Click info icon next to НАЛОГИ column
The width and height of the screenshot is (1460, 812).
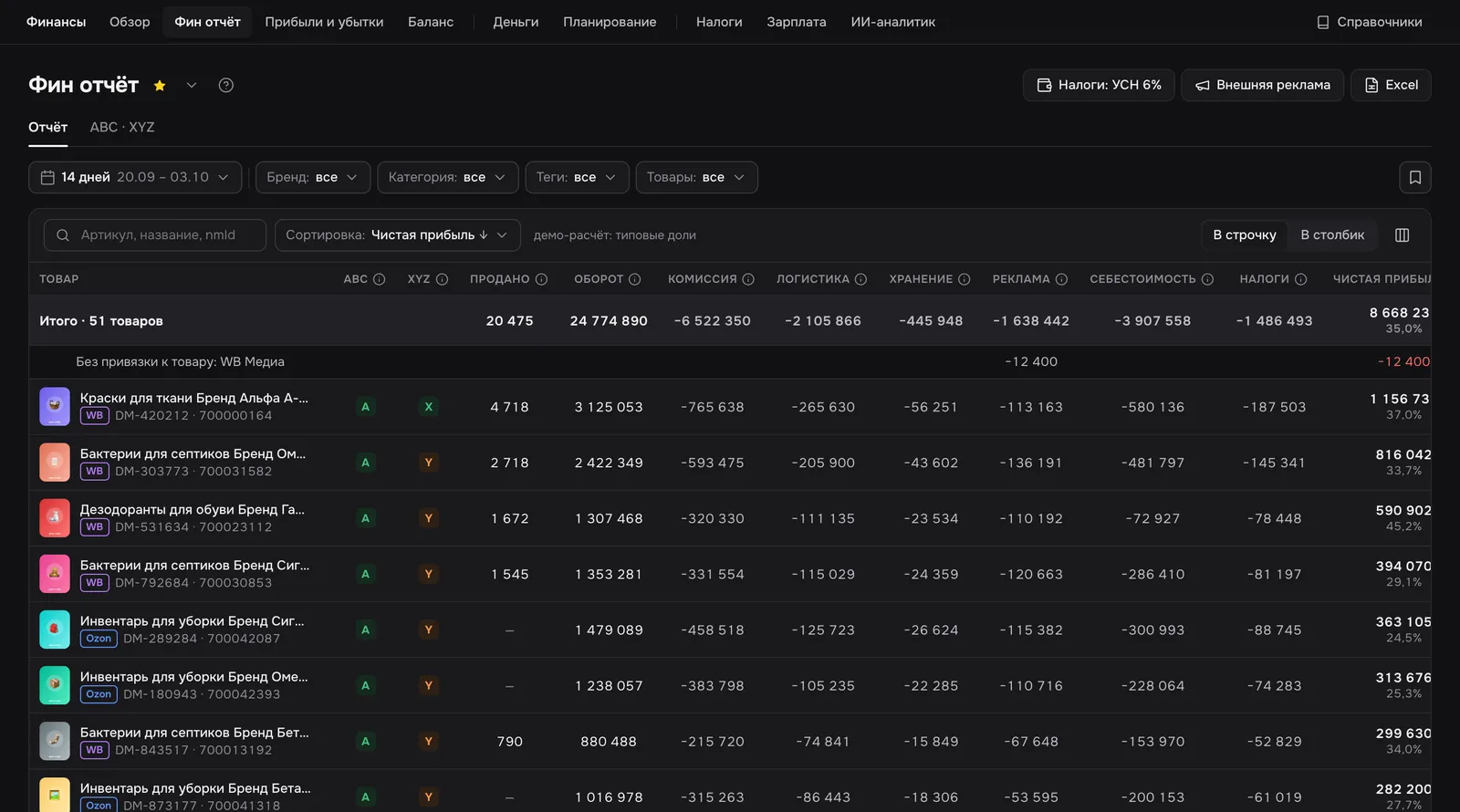[1301, 279]
